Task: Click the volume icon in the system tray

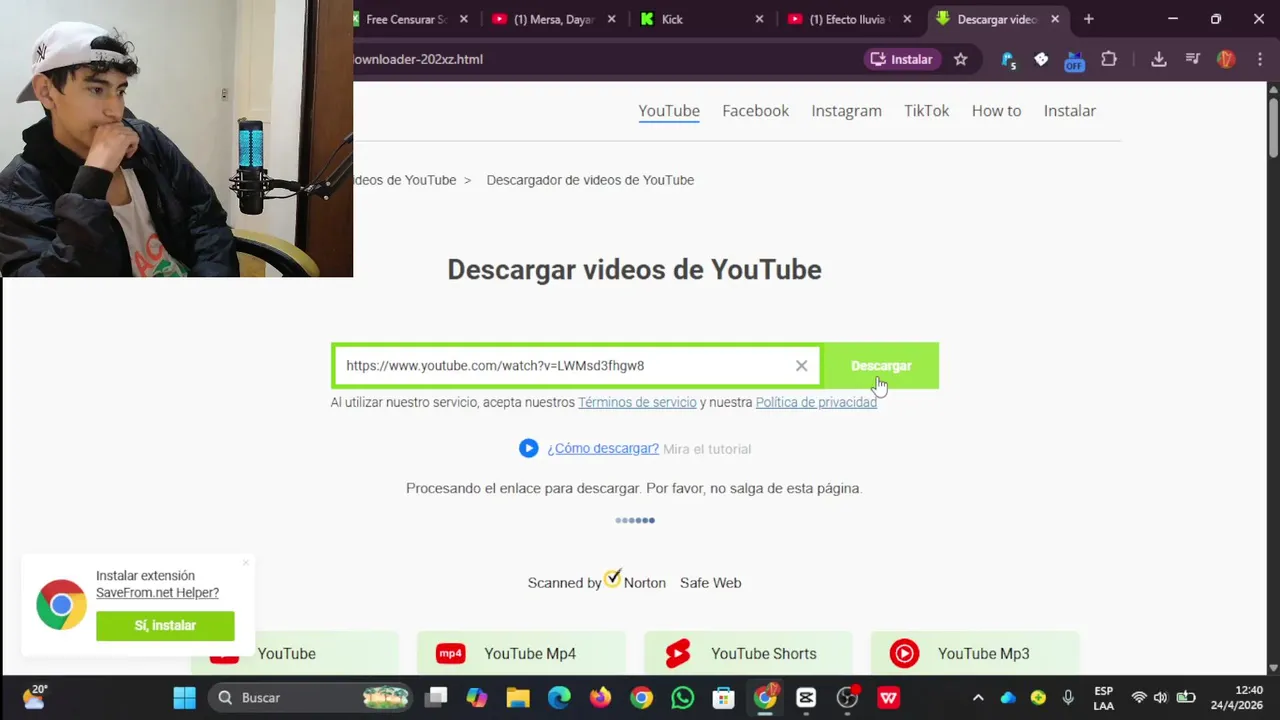Action: [1160, 698]
